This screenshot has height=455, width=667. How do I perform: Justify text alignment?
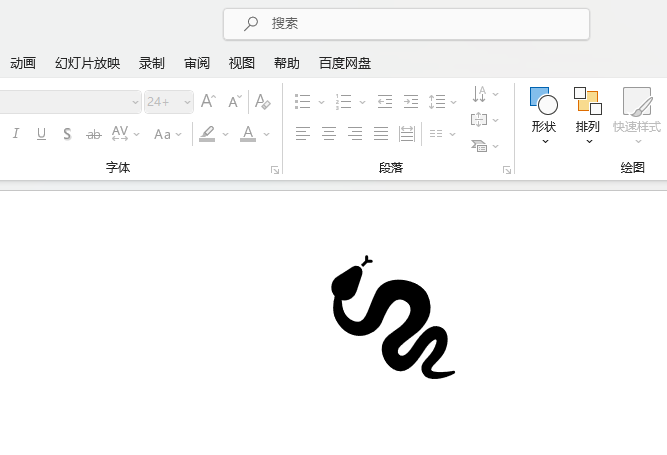click(x=381, y=134)
